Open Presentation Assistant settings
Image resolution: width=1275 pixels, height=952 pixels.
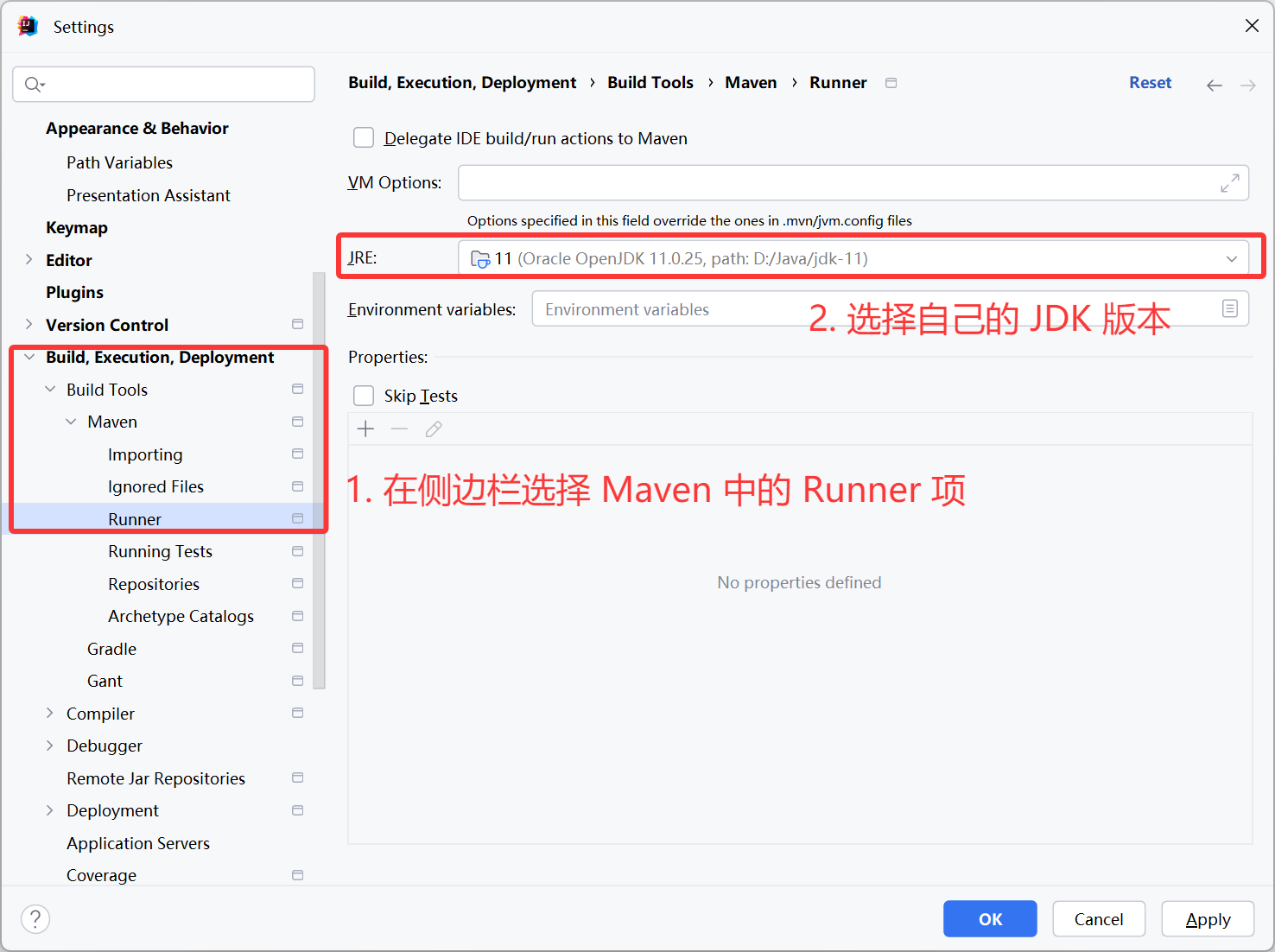coord(149,195)
